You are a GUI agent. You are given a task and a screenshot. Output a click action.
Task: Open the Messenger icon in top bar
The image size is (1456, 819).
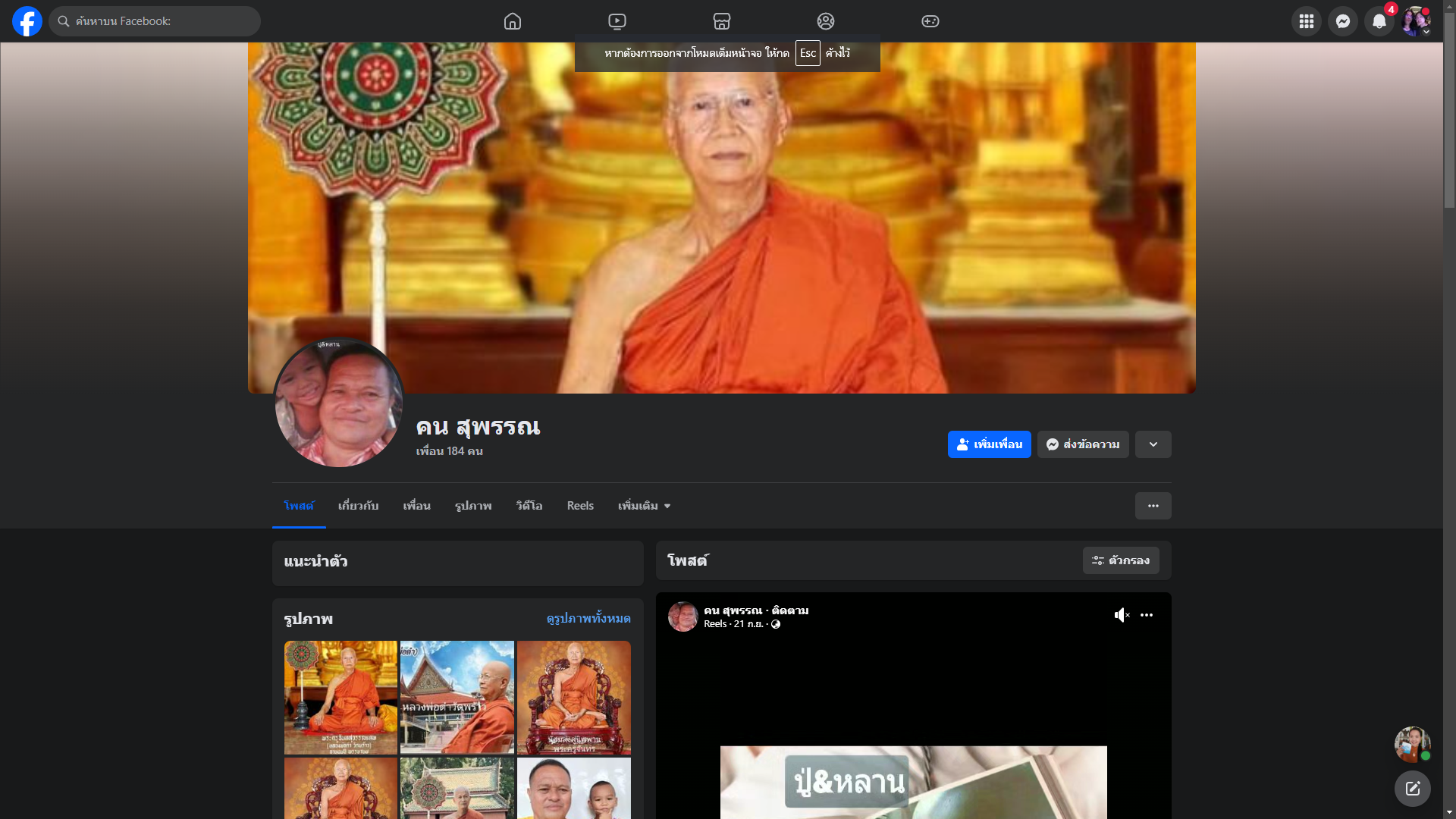point(1342,21)
